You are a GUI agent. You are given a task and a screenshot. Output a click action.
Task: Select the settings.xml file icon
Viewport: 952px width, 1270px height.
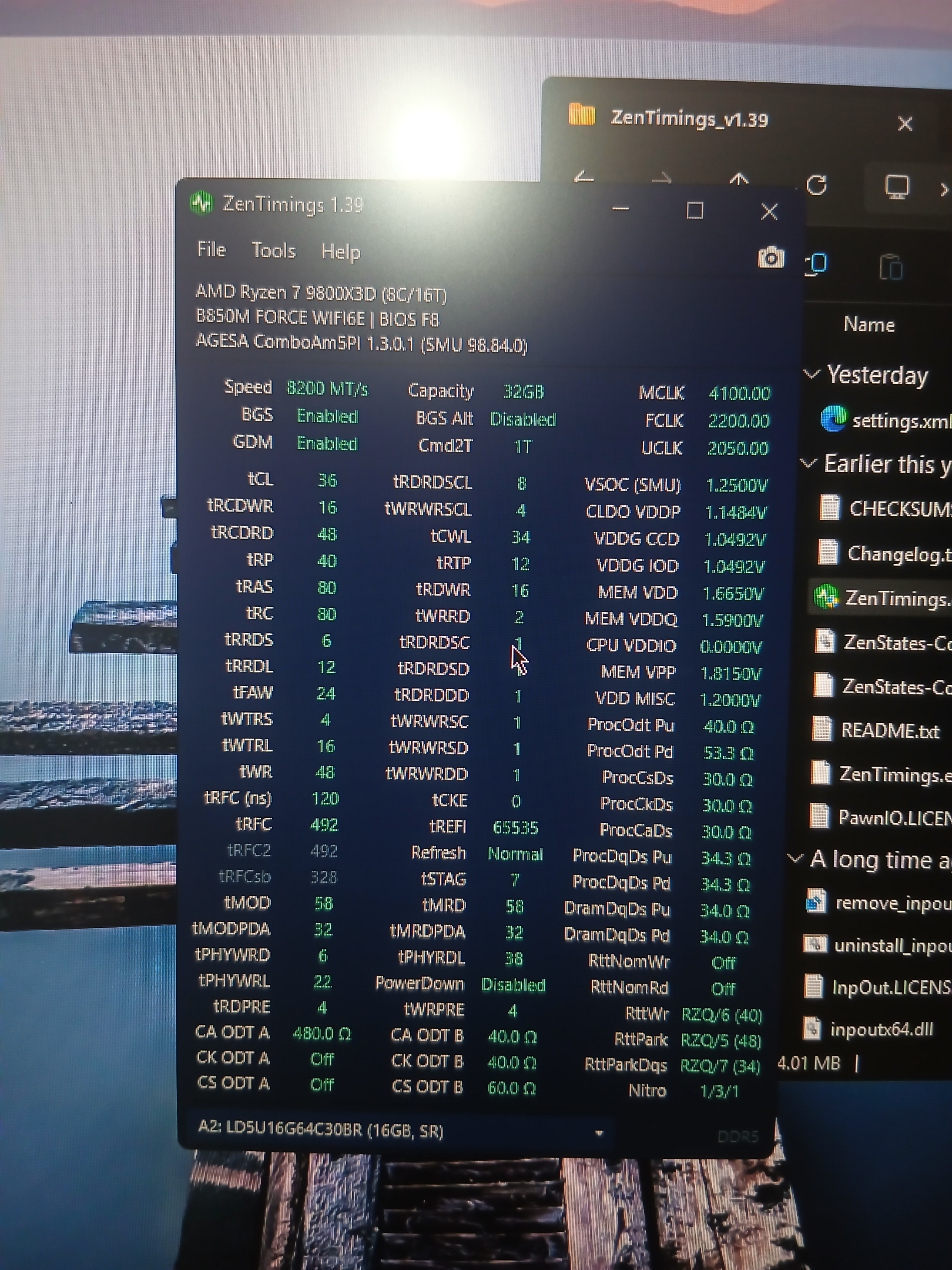coord(833,419)
